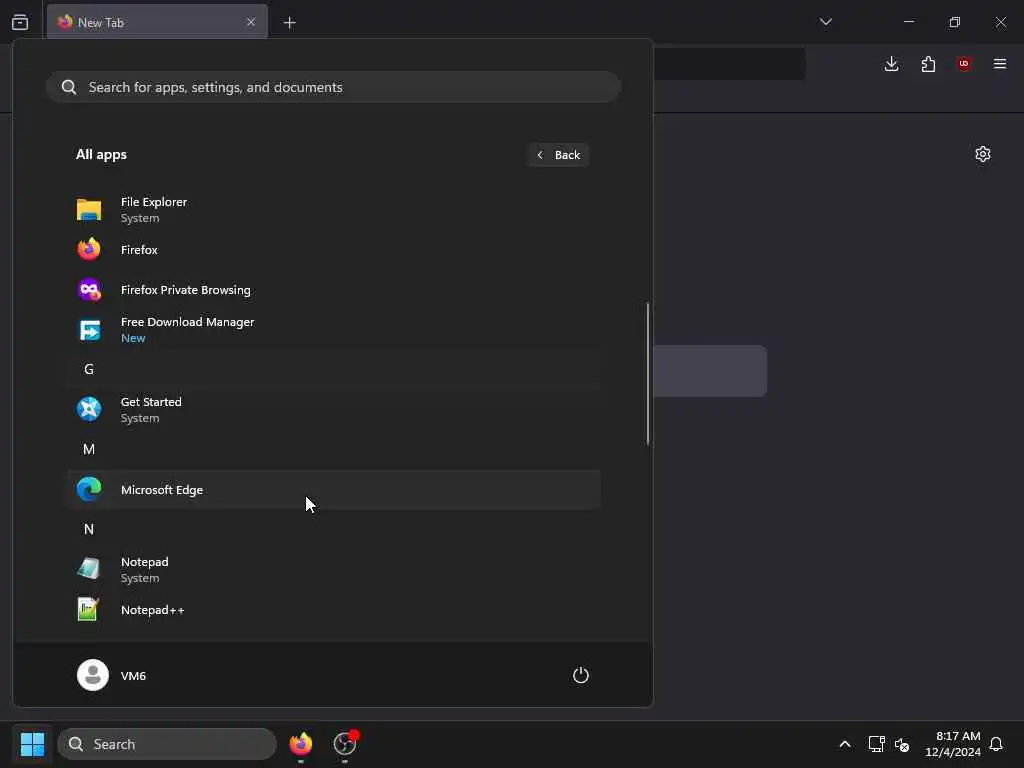The width and height of the screenshot is (1024, 768).
Task: Jump to letter N section header
Action: (333, 530)
